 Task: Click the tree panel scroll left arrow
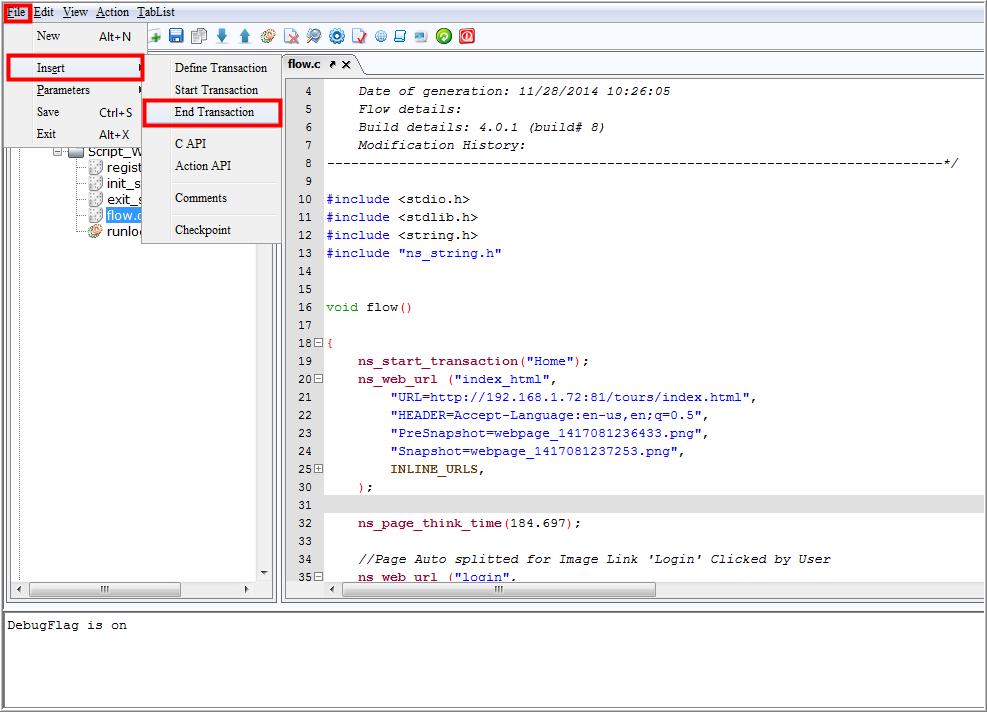[x=20, y=589]
